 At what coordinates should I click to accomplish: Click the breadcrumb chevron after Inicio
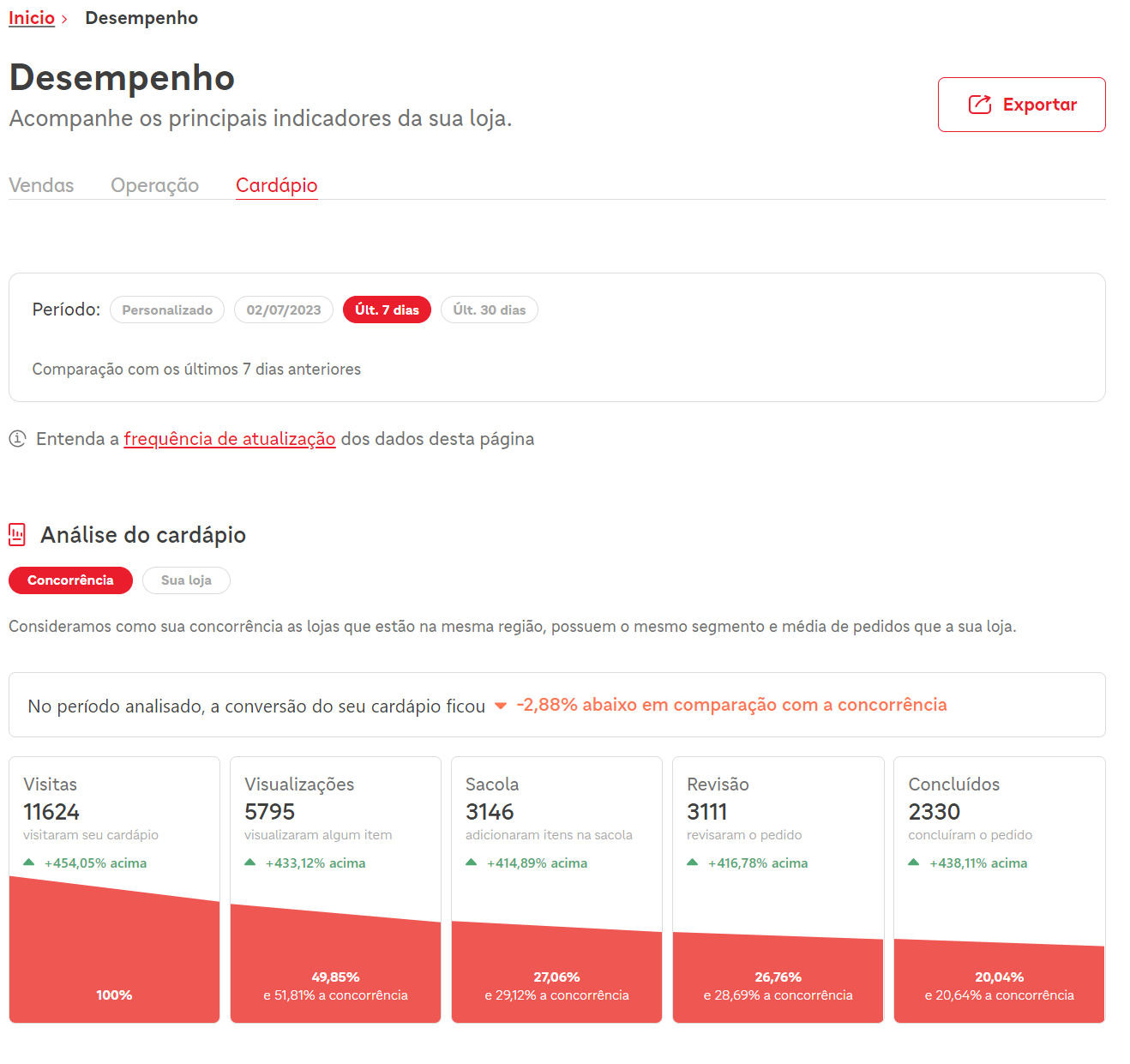64,19
